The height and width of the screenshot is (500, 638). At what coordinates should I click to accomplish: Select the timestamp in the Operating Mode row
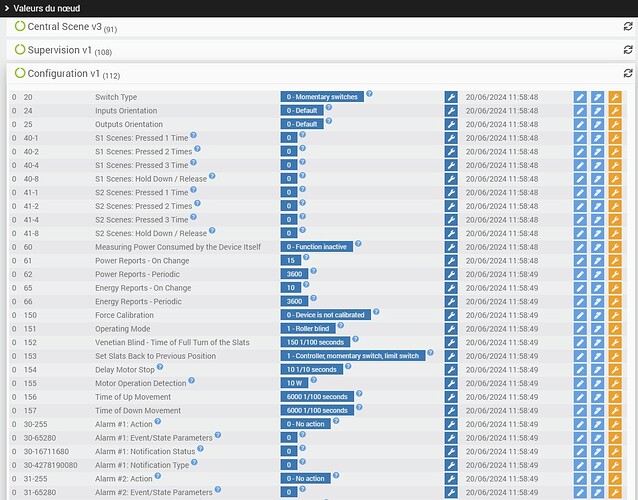502,329
